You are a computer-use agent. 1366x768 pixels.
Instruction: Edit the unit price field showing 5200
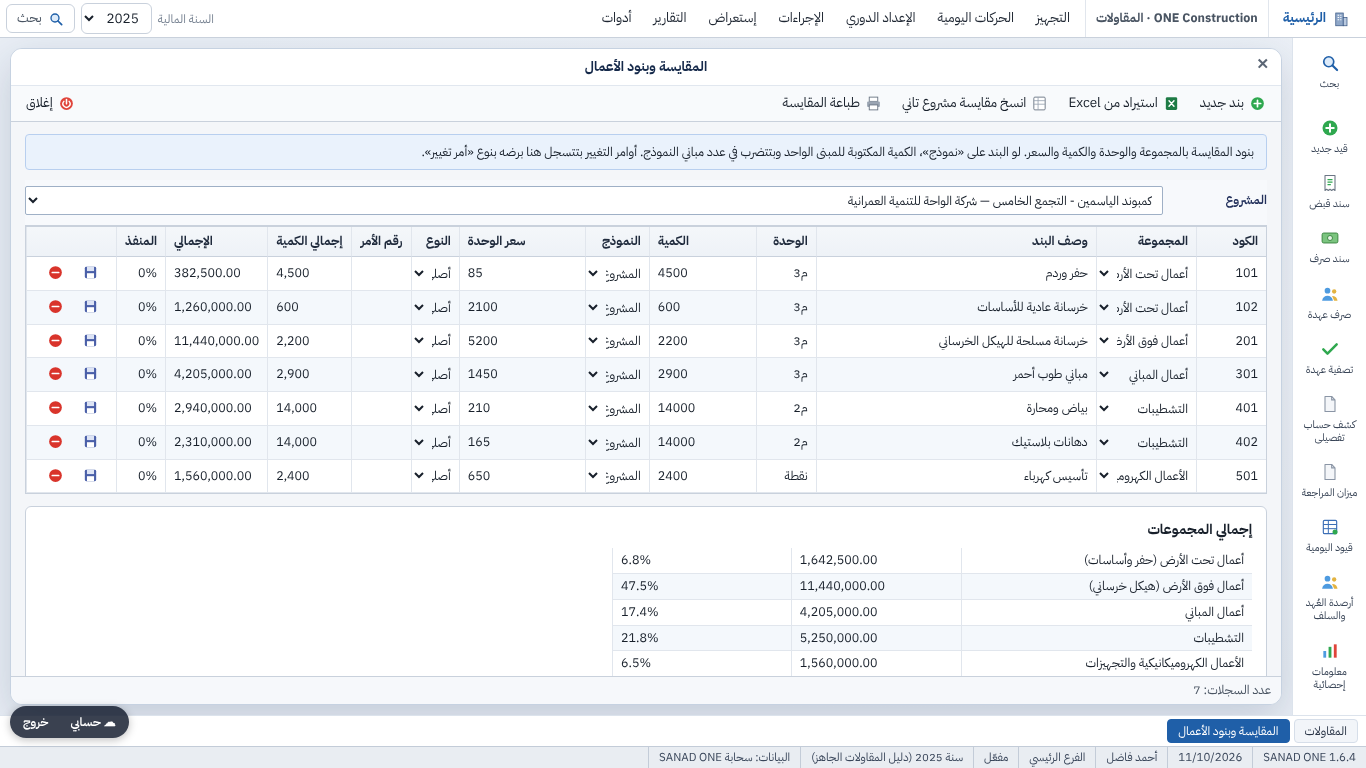pos(522,341)
